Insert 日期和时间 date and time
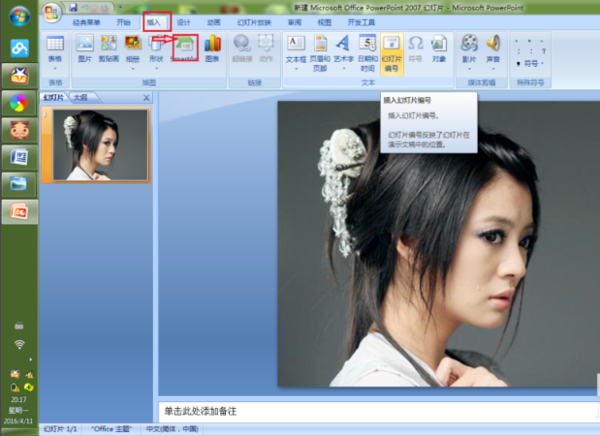 tap(368, 53)
